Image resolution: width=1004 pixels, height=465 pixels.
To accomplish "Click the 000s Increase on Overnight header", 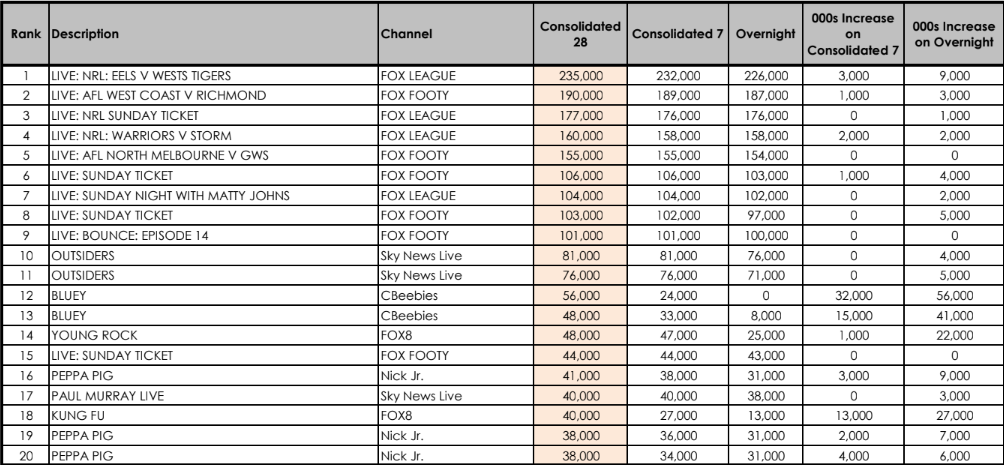I will click(x=953, y=34).
